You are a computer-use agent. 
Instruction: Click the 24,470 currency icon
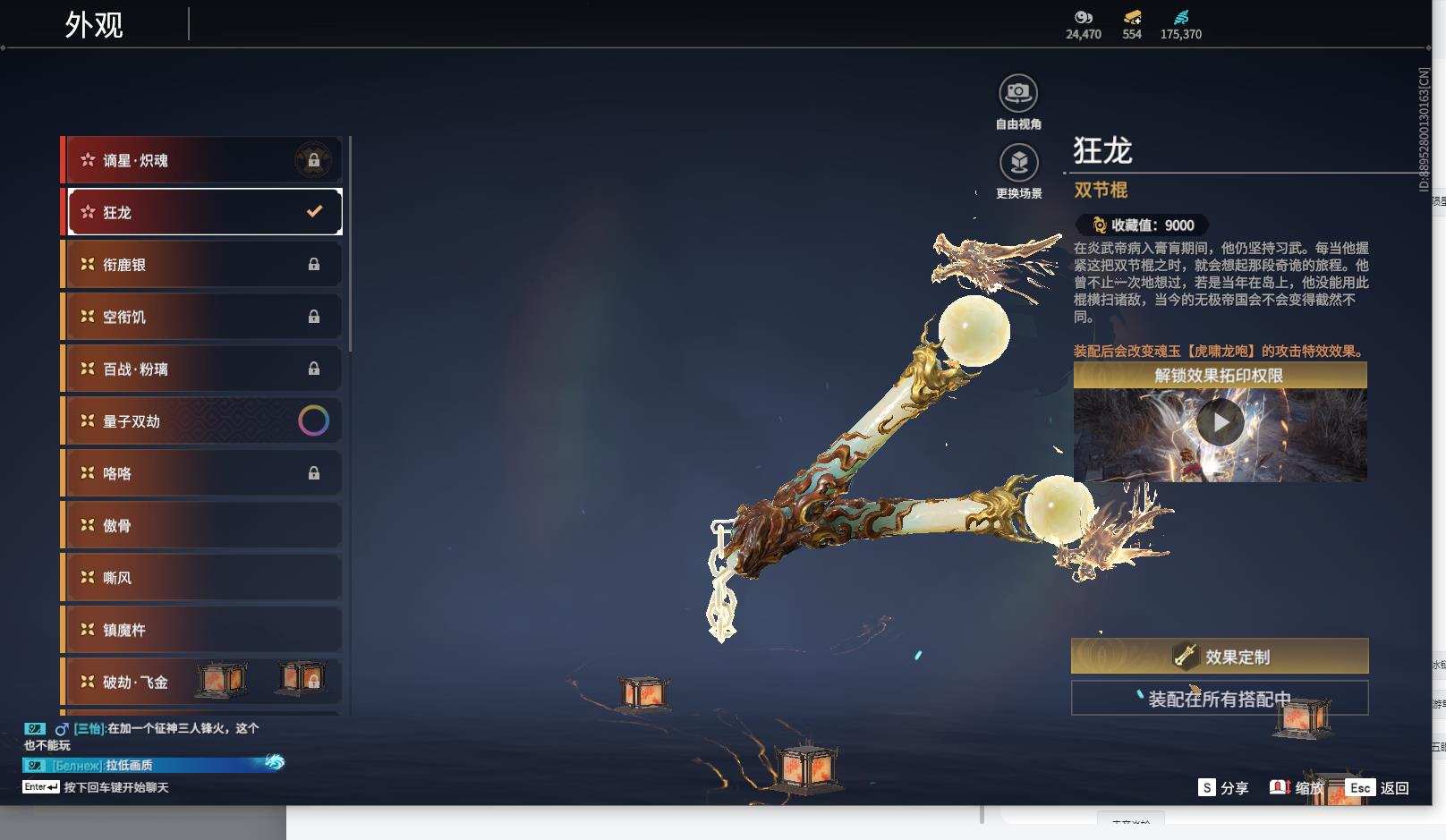click(1084, 17)
